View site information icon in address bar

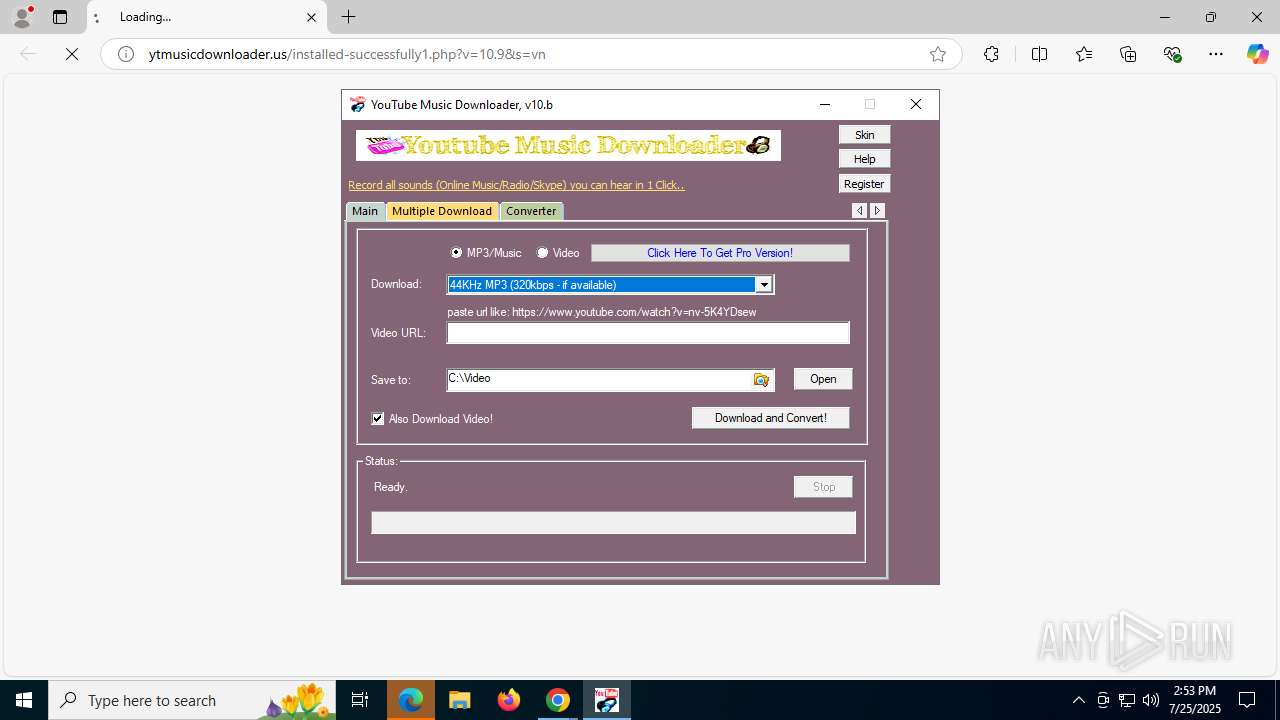tap(126, 54)
